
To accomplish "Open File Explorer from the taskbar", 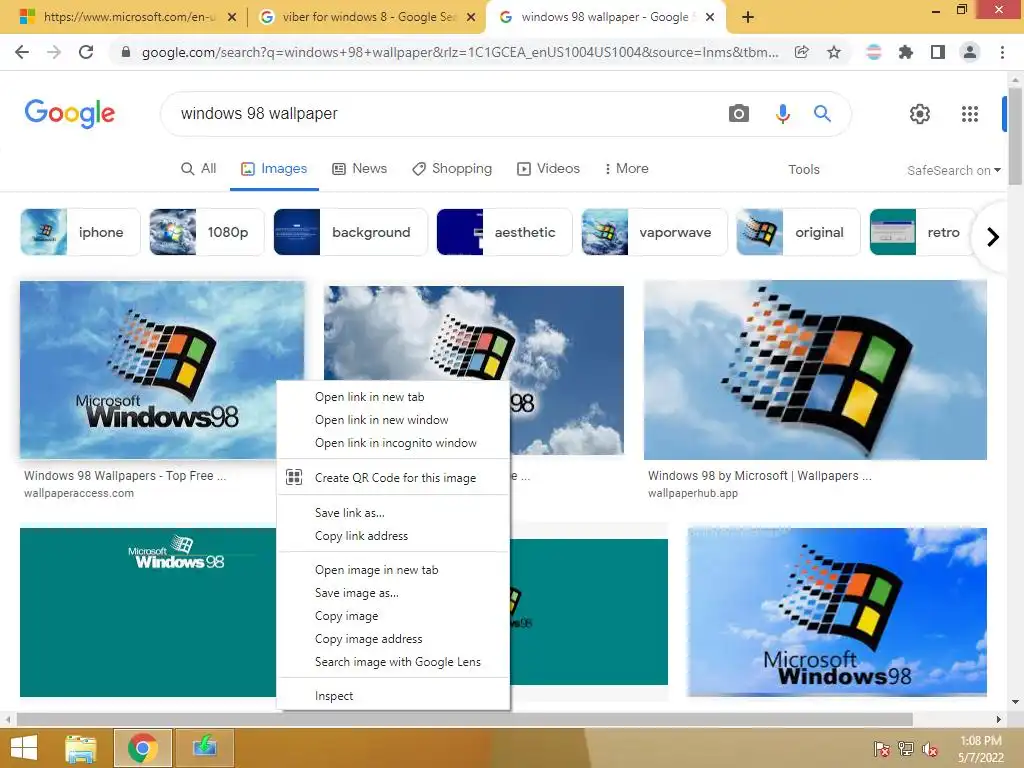I will [x=81, y=748].
